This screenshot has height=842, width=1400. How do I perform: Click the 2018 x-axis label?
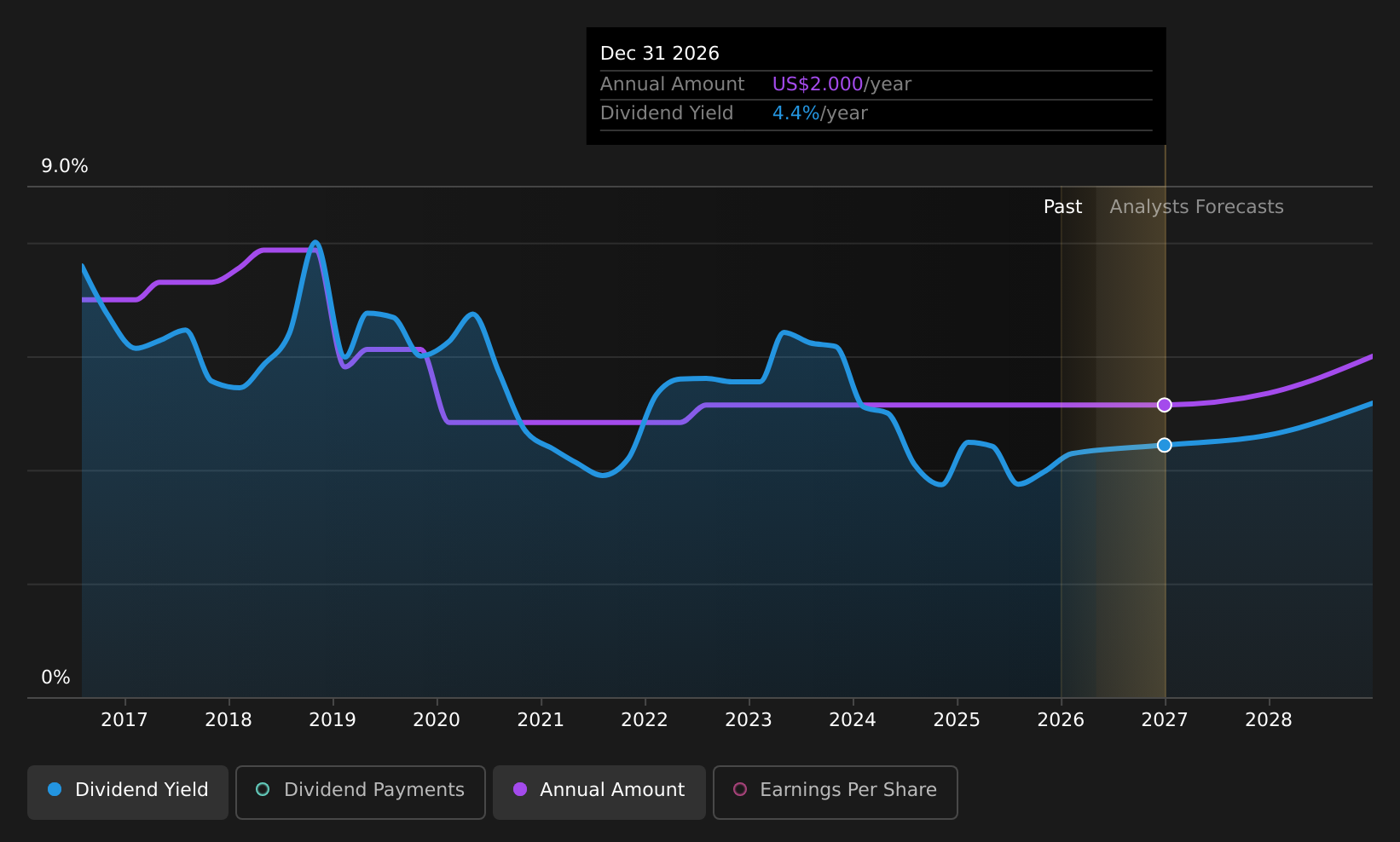click(229, 720)
